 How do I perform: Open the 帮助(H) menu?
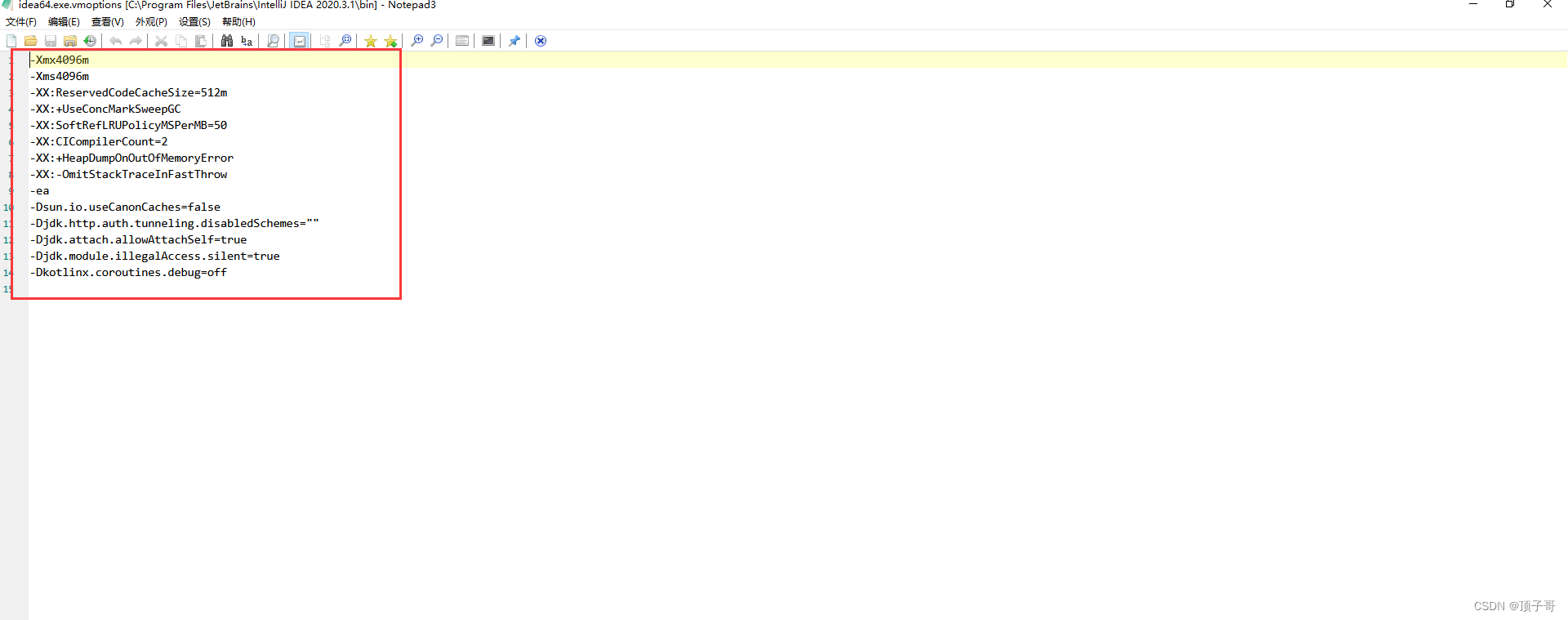238,22
